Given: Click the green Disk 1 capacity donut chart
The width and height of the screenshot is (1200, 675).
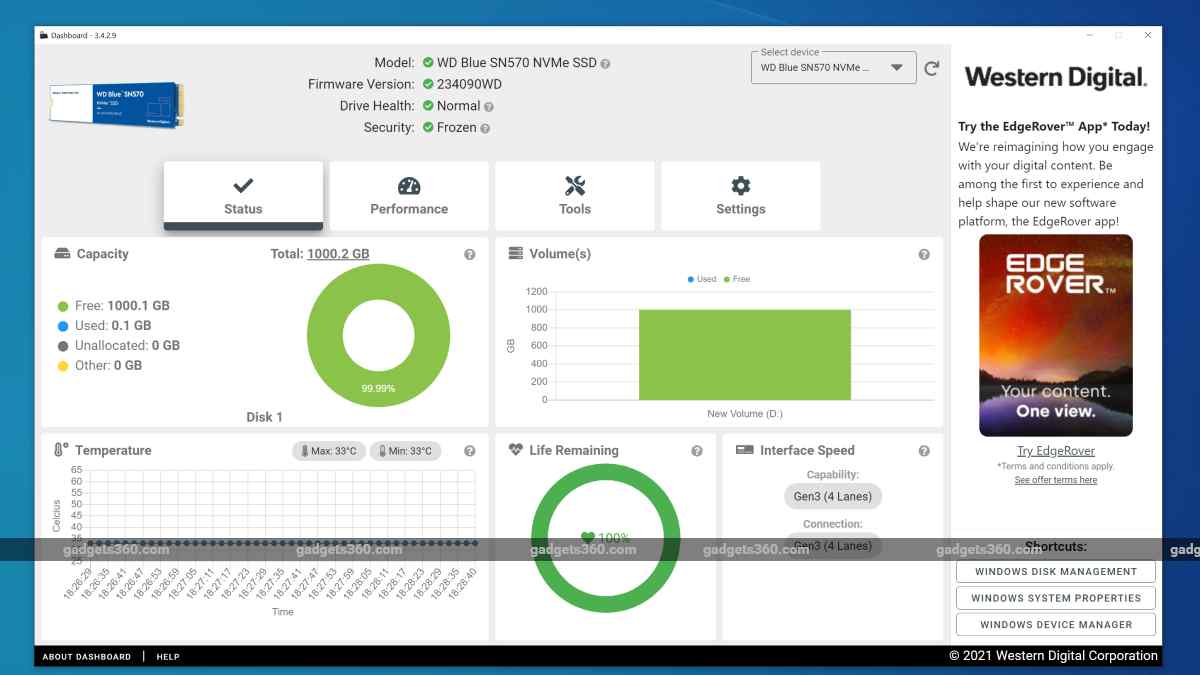Looking at the screenshot, I should click(x=378, y=335).
